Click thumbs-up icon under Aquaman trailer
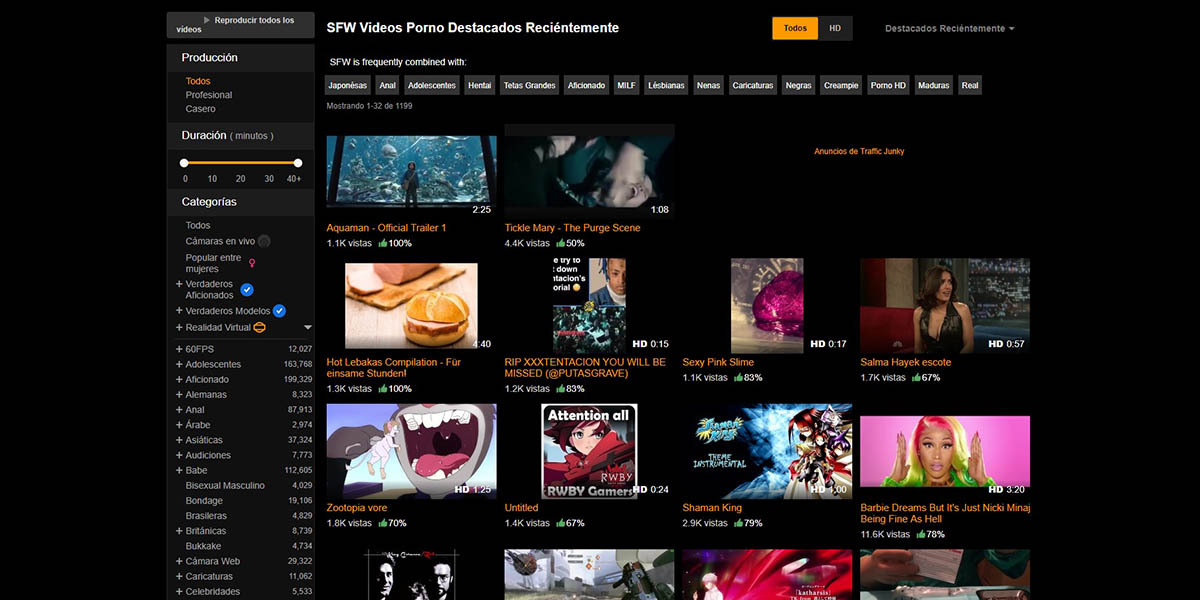 coord(383,243)
